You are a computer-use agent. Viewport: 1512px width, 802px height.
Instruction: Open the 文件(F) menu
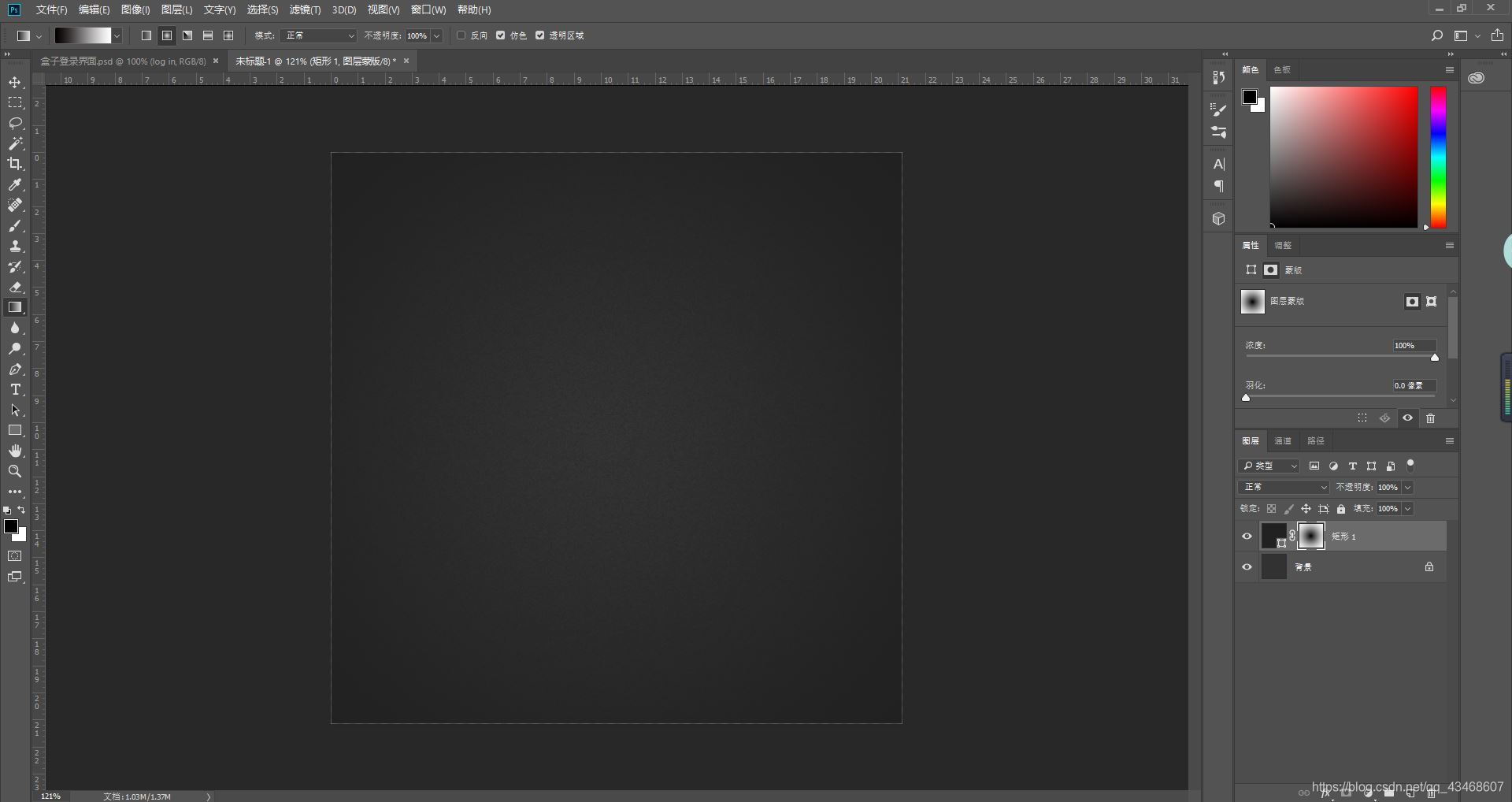click(51, 10)
